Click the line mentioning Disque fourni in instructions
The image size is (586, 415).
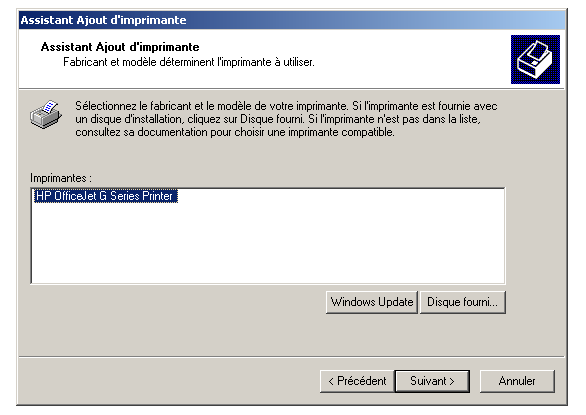point(278,119)
